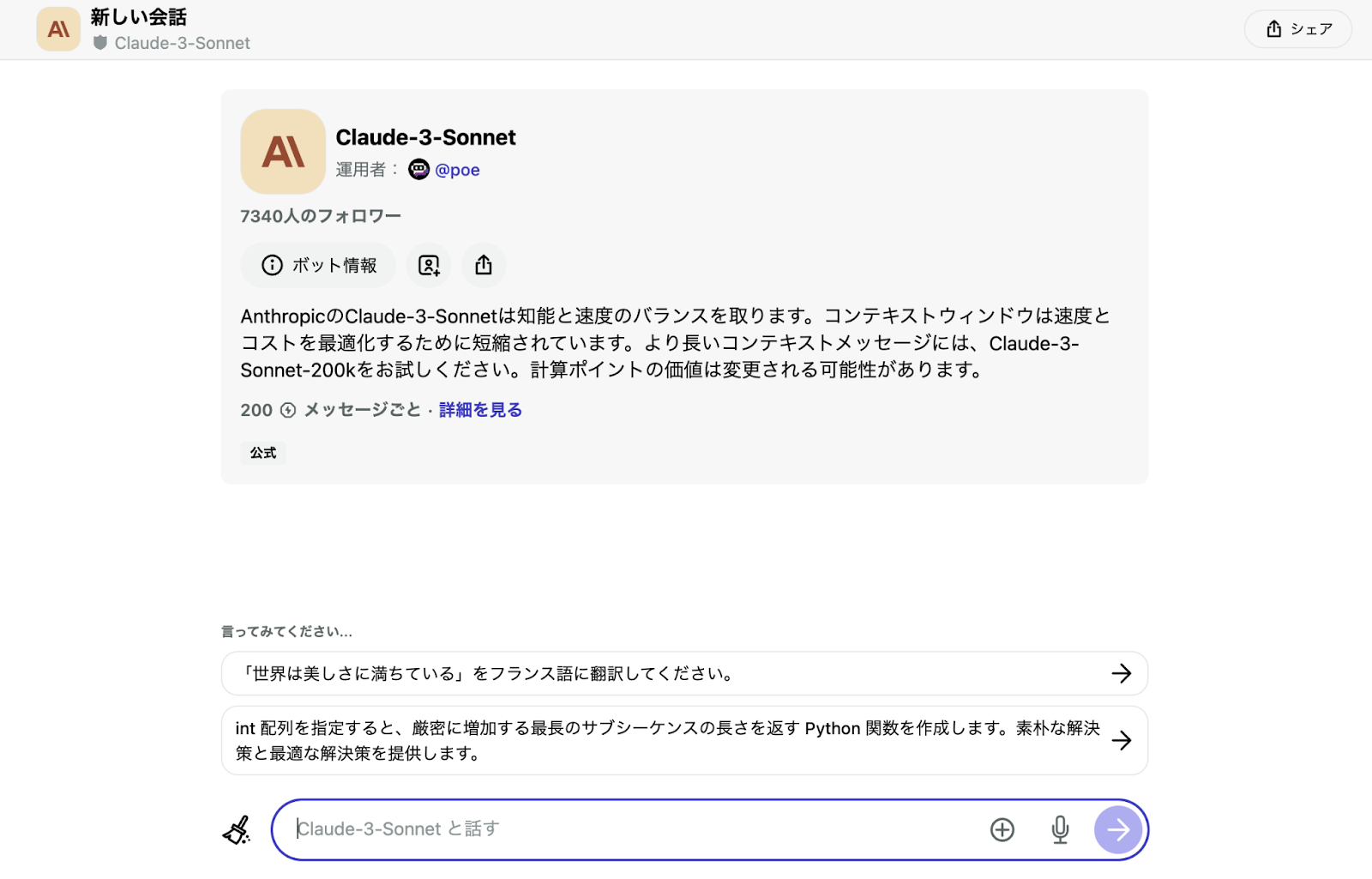Click the 新しい会話 conversation title
Viewport: 1372px width, 879px height.
(x=139, y=17)
